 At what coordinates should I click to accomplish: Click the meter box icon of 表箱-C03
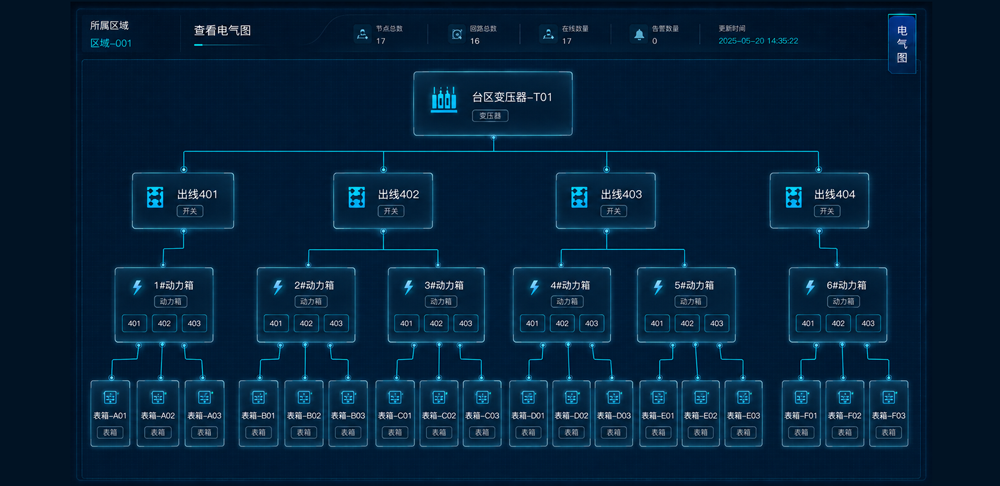[x=482, y=397]
